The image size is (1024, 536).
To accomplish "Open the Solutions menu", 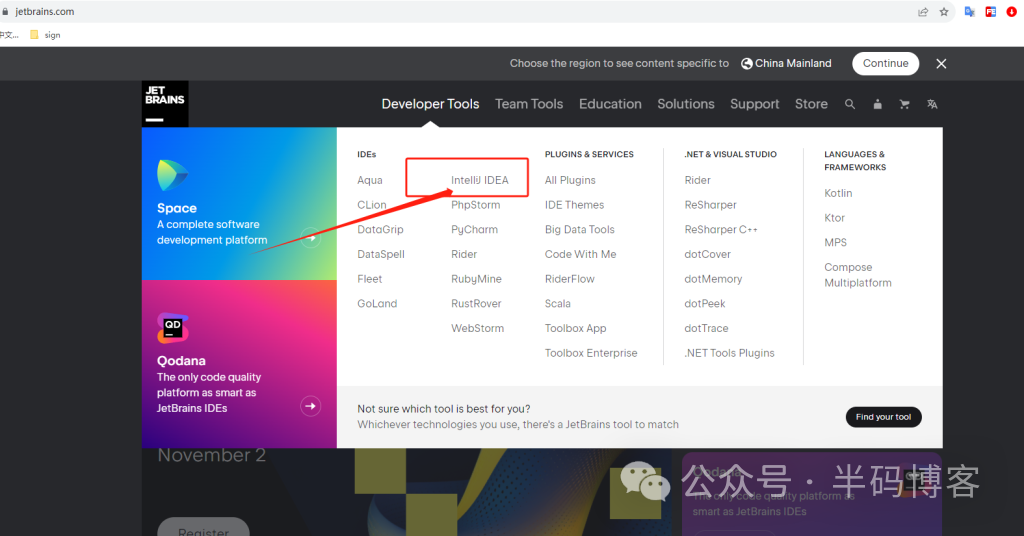I will 686,104.
